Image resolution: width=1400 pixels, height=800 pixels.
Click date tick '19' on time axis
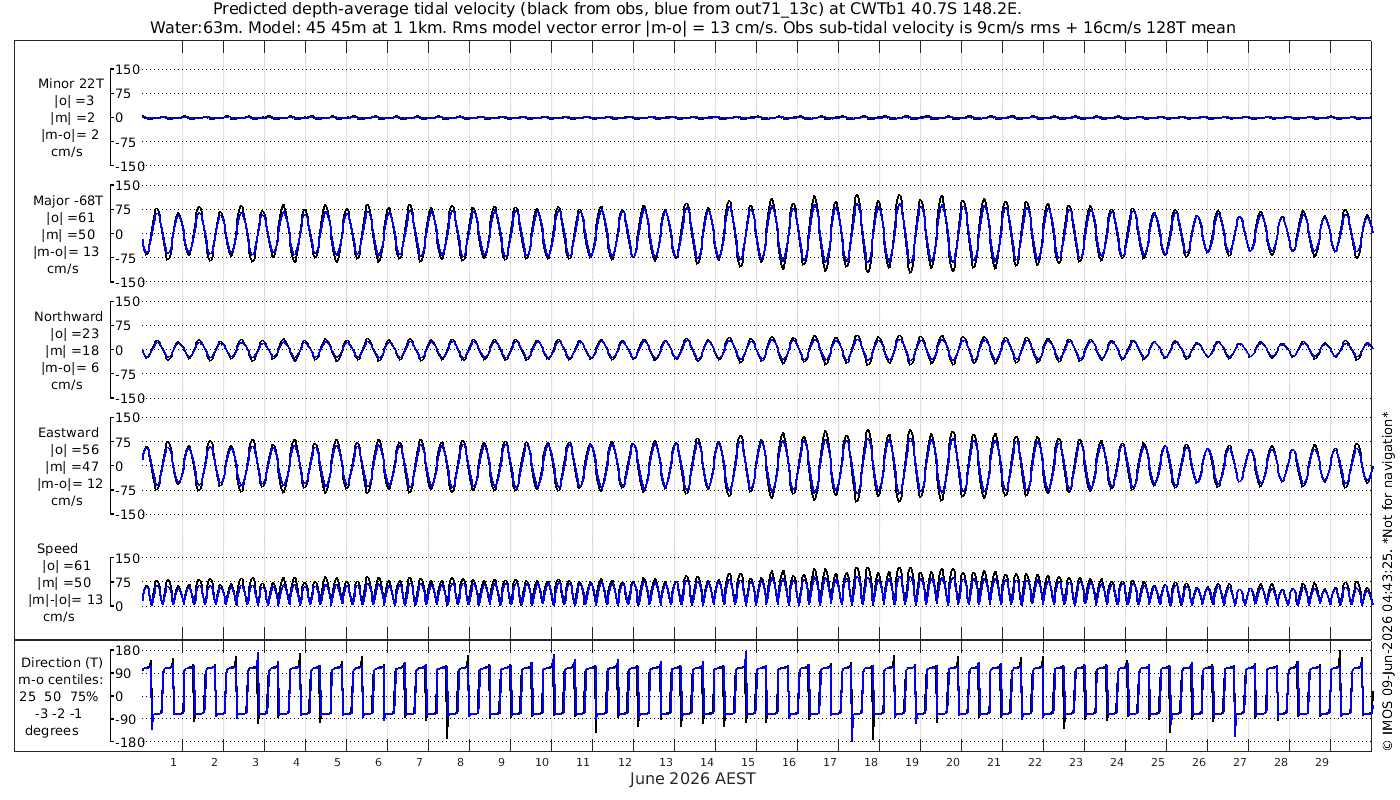912,761
